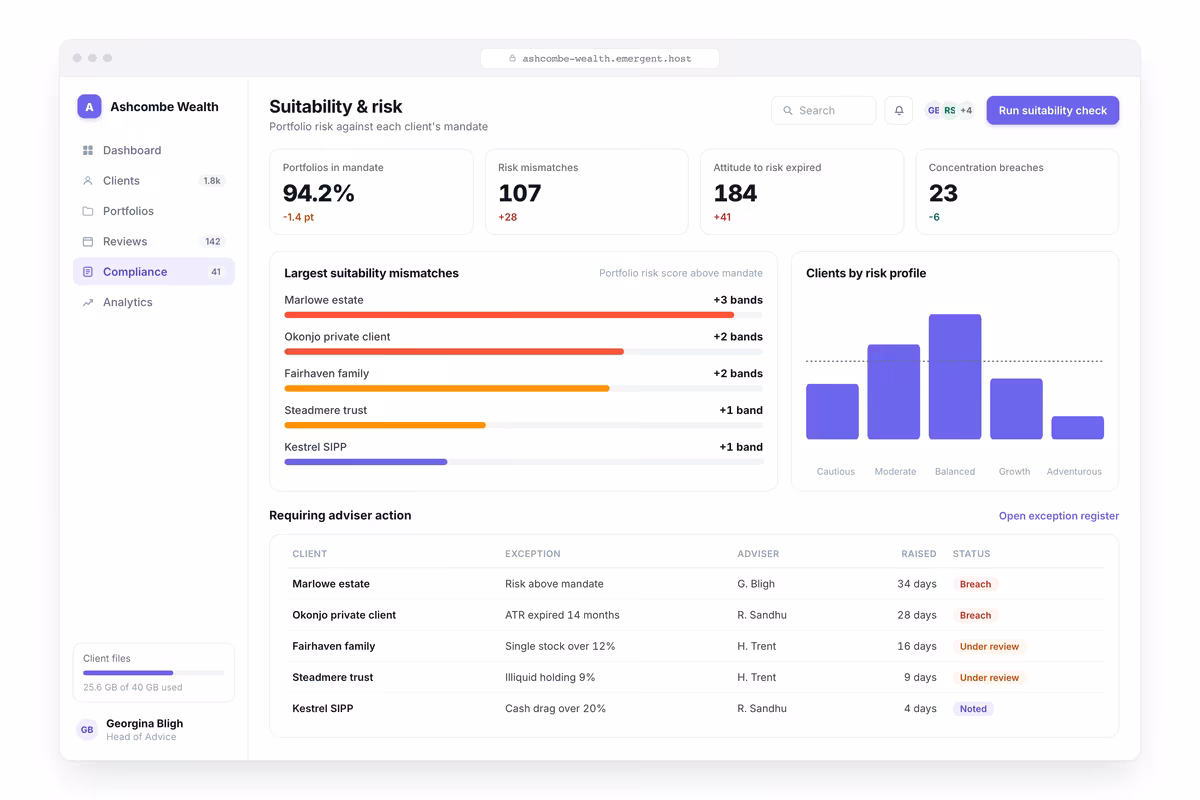Click the Reviews calendar icon
The height and width of the screenshot is (800, 1200).
point(88,242)
